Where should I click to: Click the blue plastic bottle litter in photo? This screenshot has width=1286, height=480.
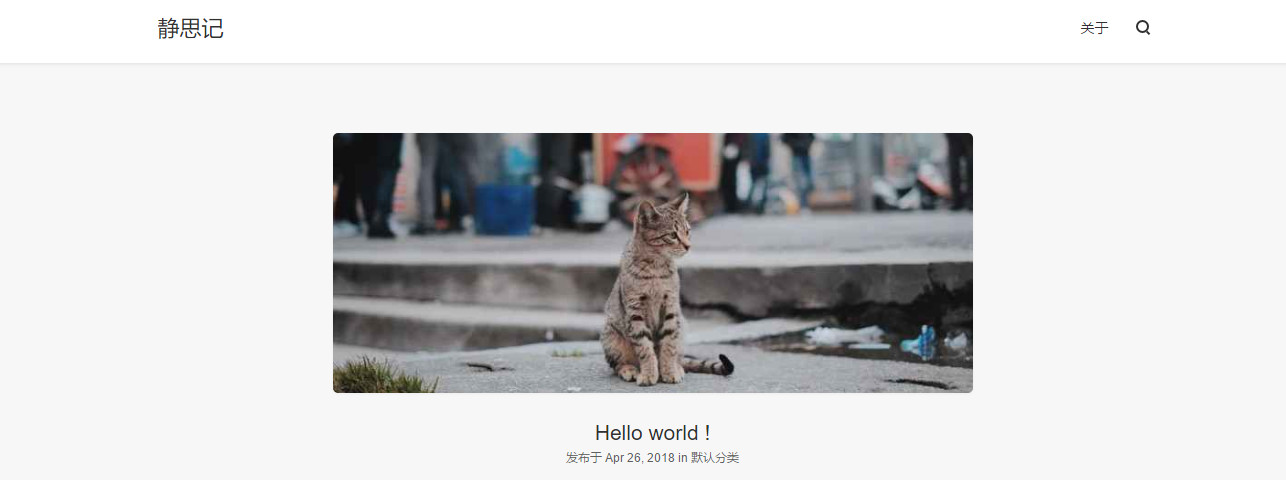[x=921, y=341]
